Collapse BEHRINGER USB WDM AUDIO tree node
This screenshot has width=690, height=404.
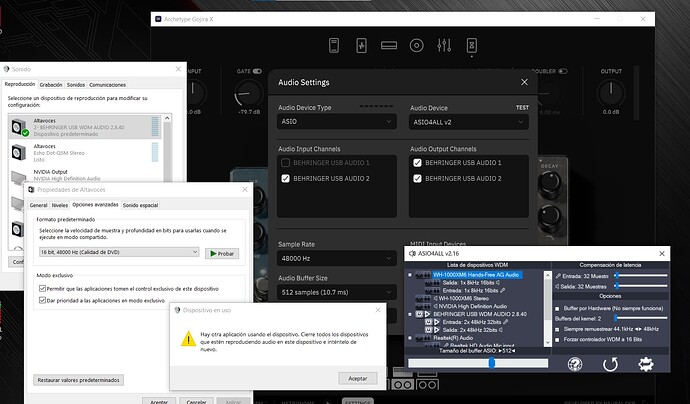[410, 314]
